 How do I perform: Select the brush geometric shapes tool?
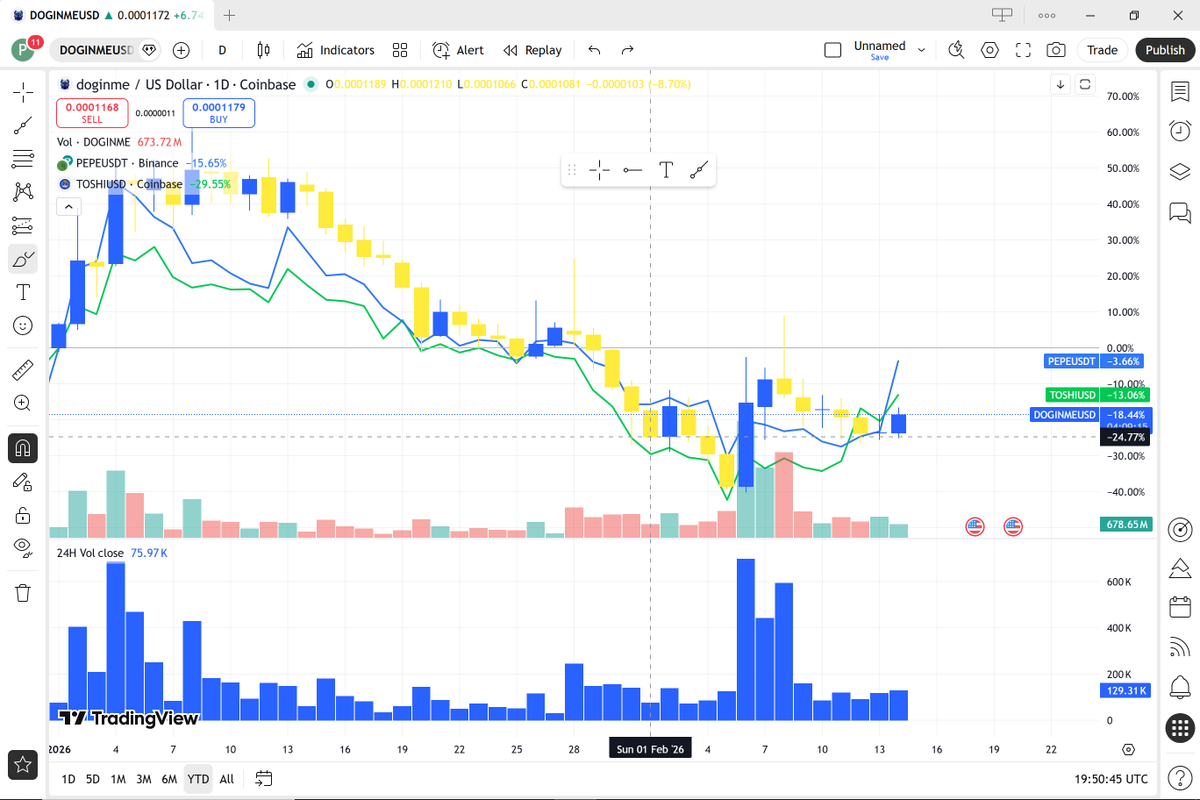(x=22, y=259)
